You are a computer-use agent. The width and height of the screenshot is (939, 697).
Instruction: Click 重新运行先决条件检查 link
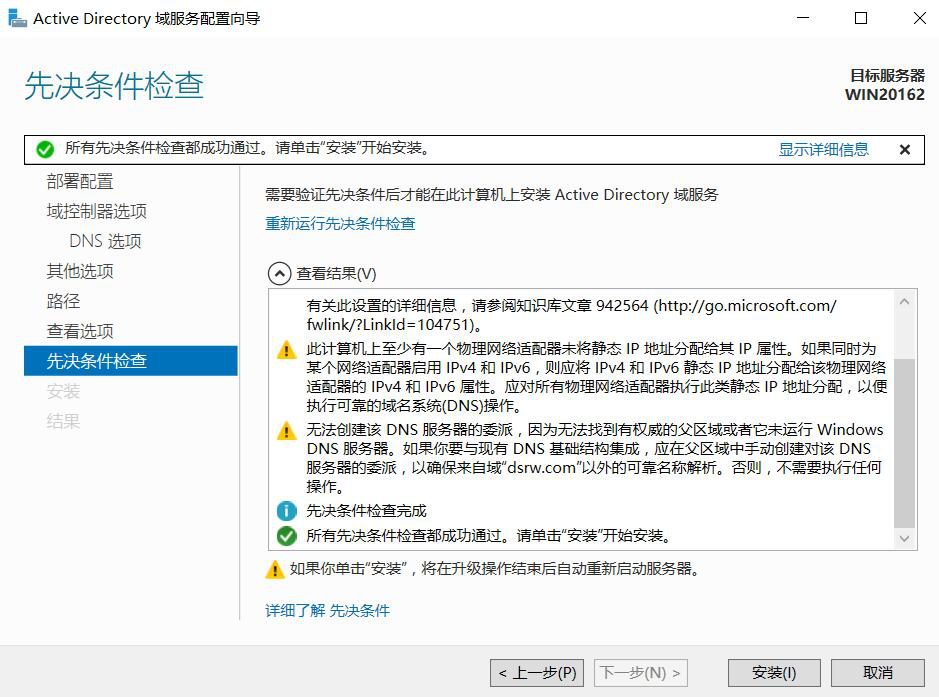[x=340, y=223]
